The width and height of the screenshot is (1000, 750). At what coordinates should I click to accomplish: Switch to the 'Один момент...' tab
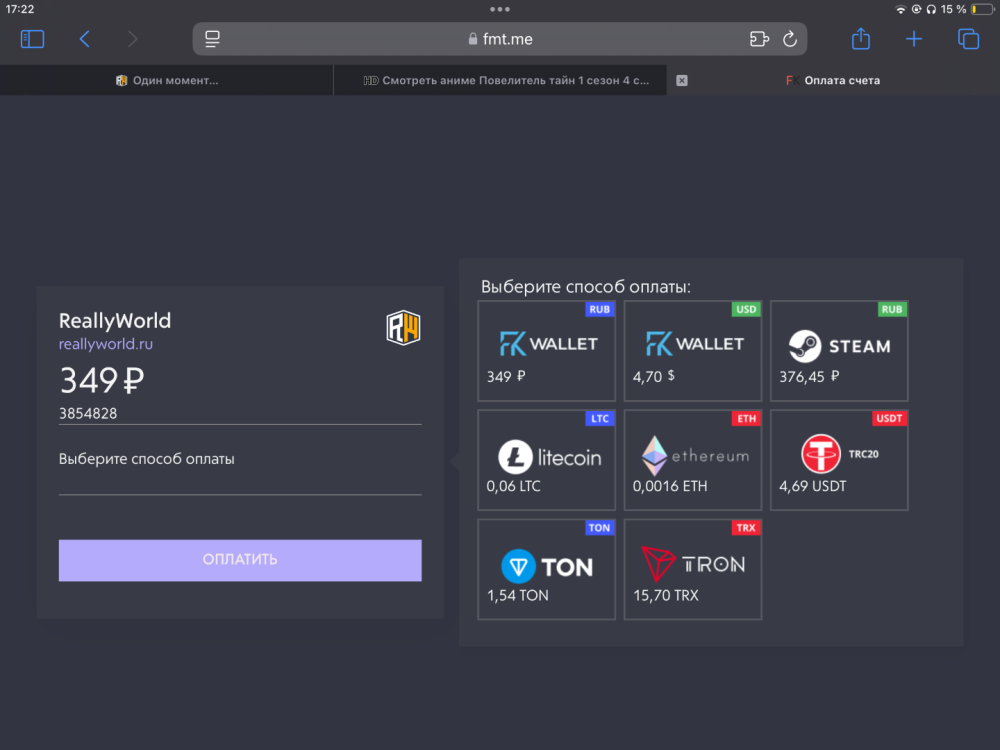pos(166,80)
